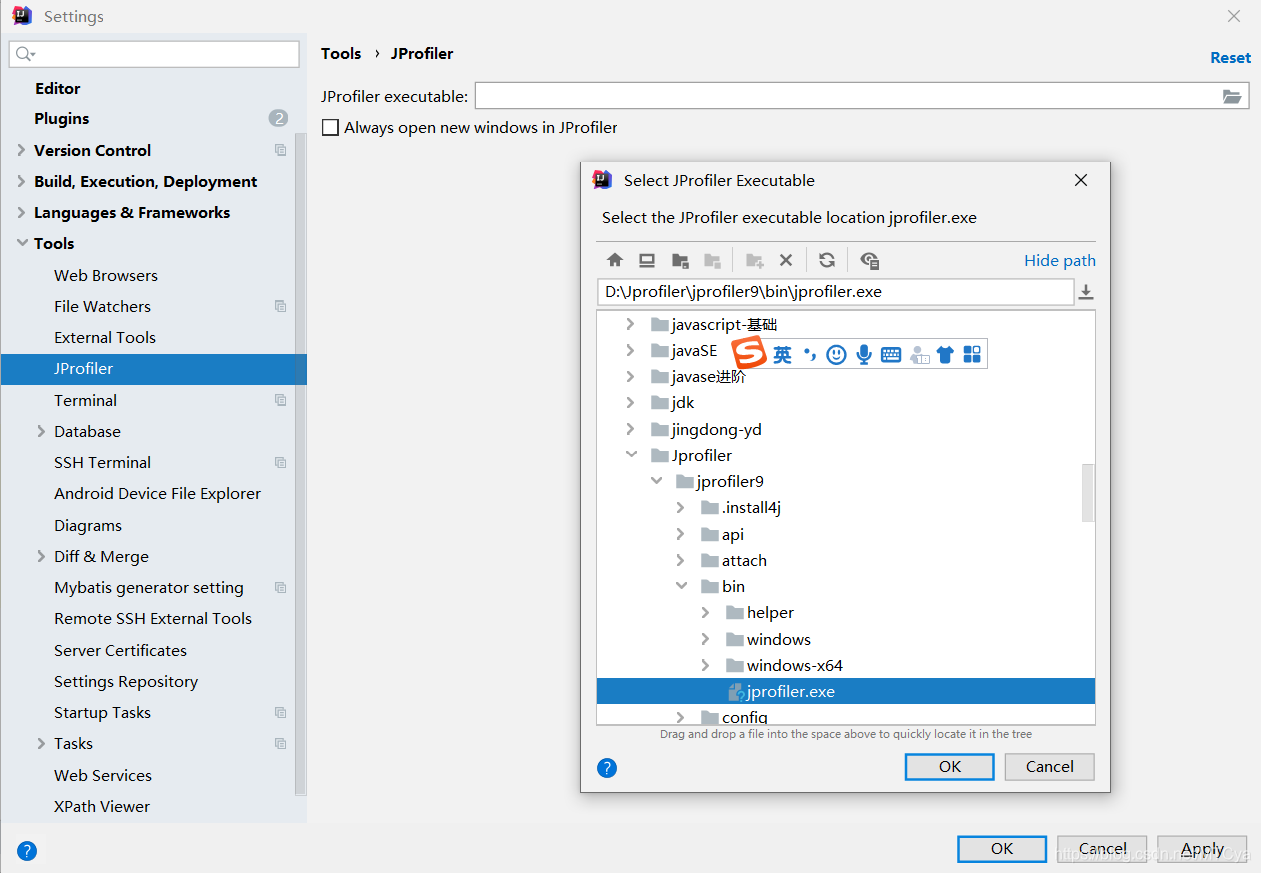Open Sogou toolbox grid icon

click(x=972, y=354)
